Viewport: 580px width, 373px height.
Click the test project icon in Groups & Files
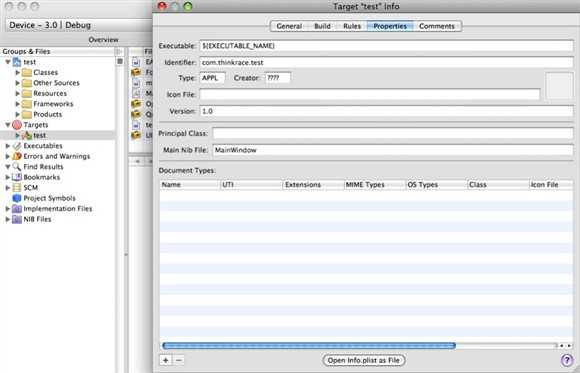point(17,62)
